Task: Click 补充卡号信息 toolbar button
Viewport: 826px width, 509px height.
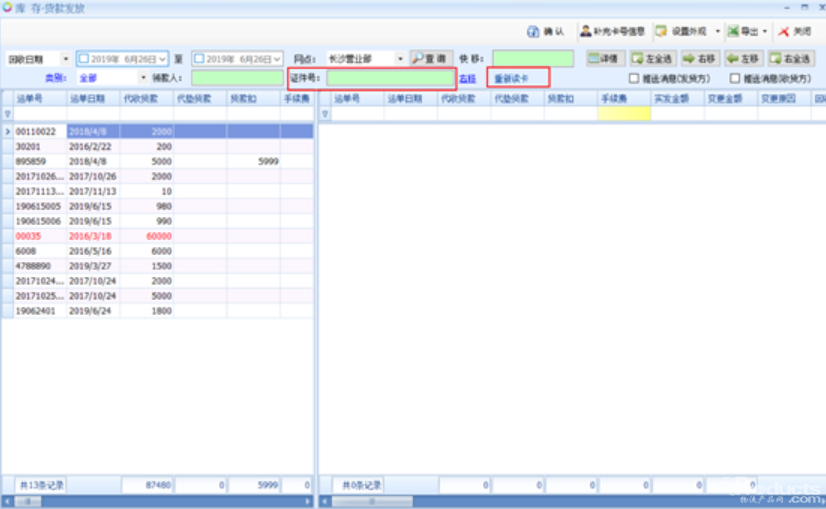Action: [613, 32]
